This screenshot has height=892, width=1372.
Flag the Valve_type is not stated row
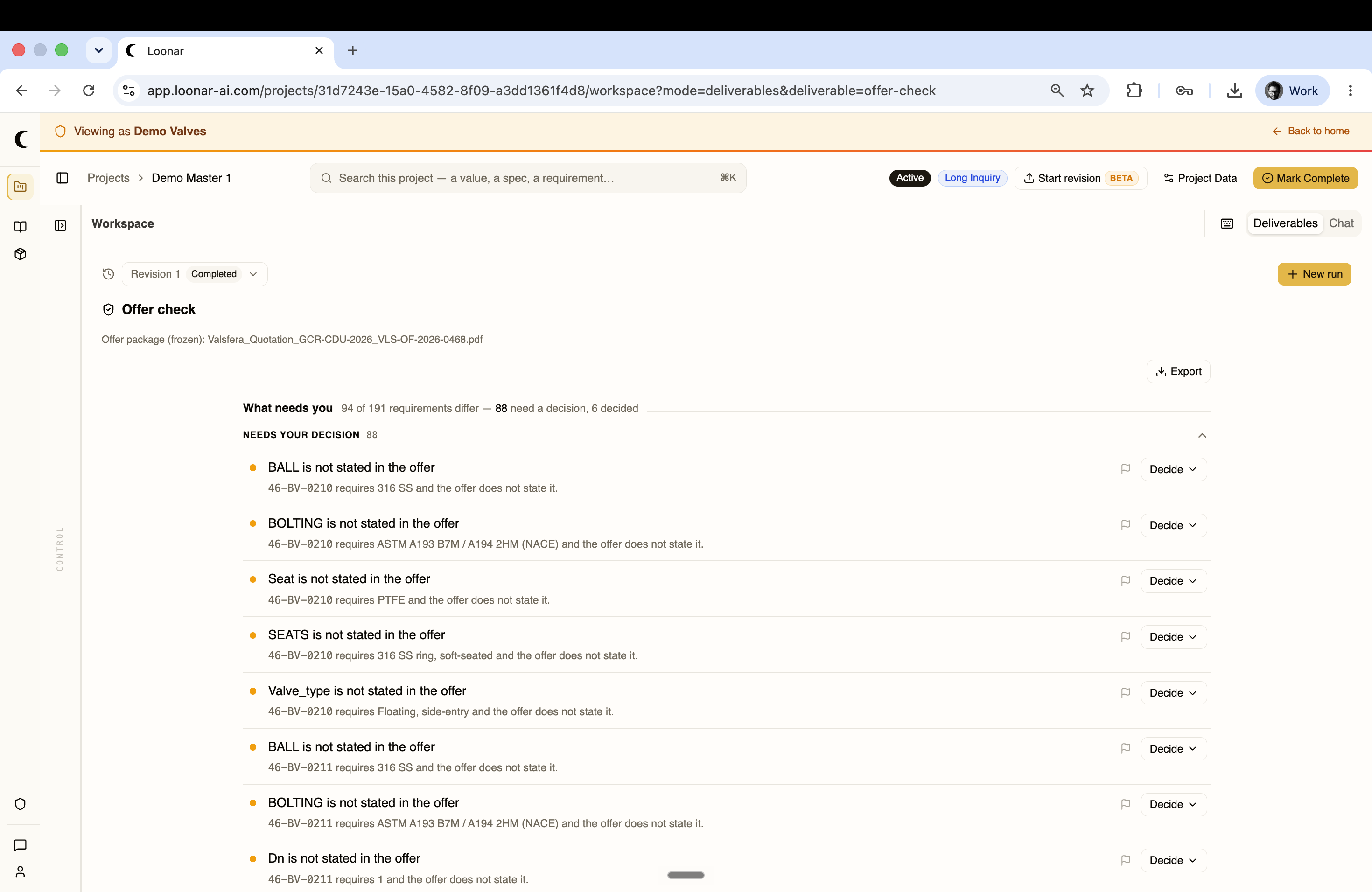pyautogui.click(x=1125, y=693)
